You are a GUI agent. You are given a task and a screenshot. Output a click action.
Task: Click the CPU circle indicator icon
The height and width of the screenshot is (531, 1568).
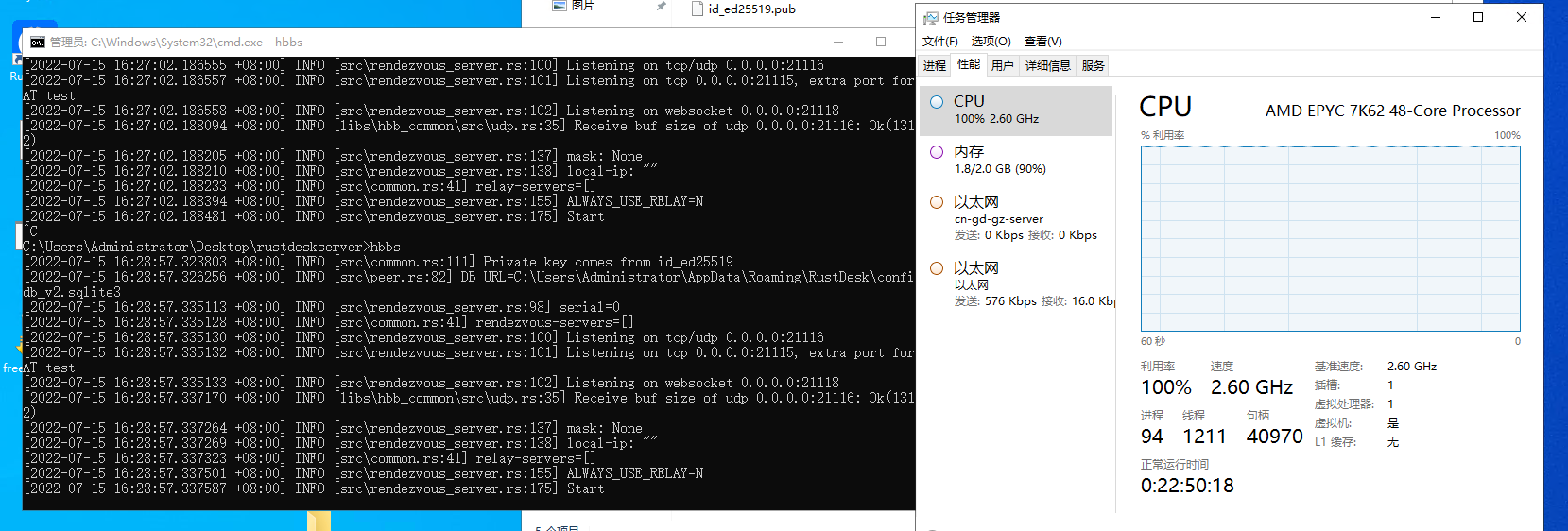point(937,102)
